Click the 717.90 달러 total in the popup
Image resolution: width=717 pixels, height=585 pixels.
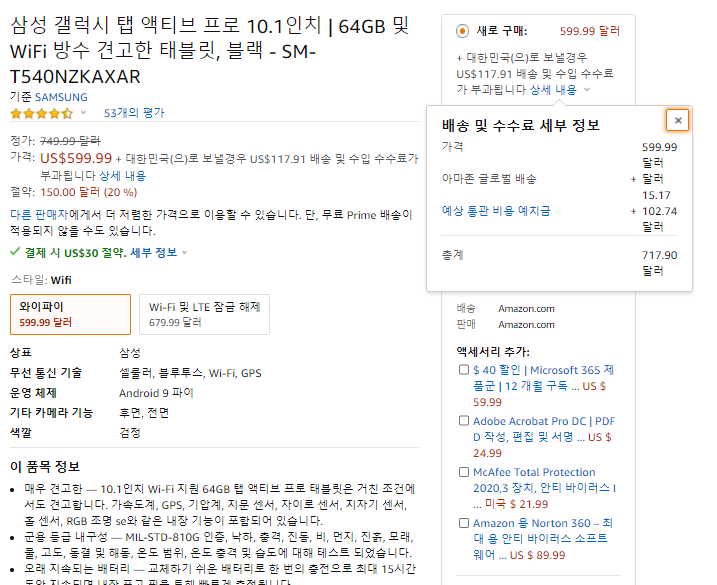[x=659, y=263]
